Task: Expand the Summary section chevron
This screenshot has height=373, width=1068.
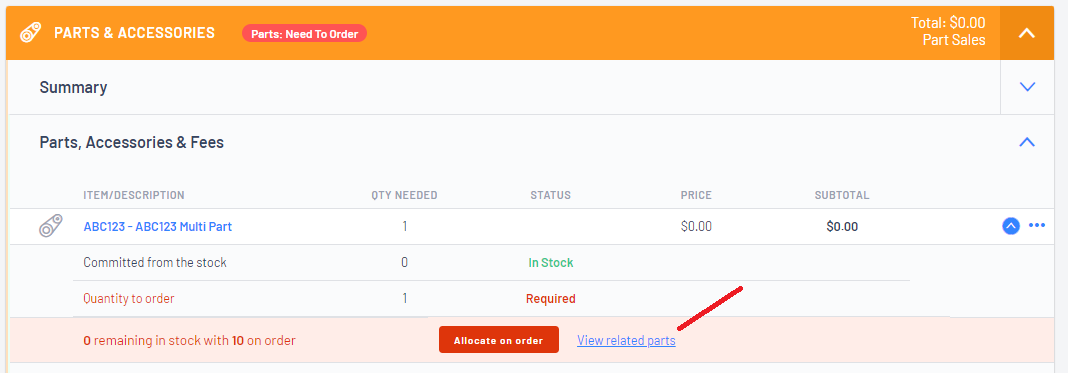Action: 1026,87
